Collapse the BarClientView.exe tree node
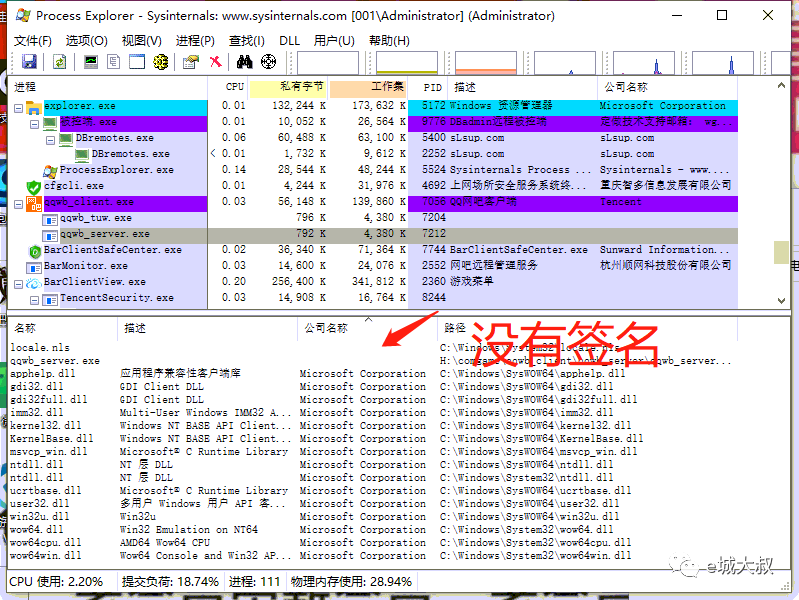Image resolution: width=799 pixels, height=600 pixels. (x=19, y=282)
